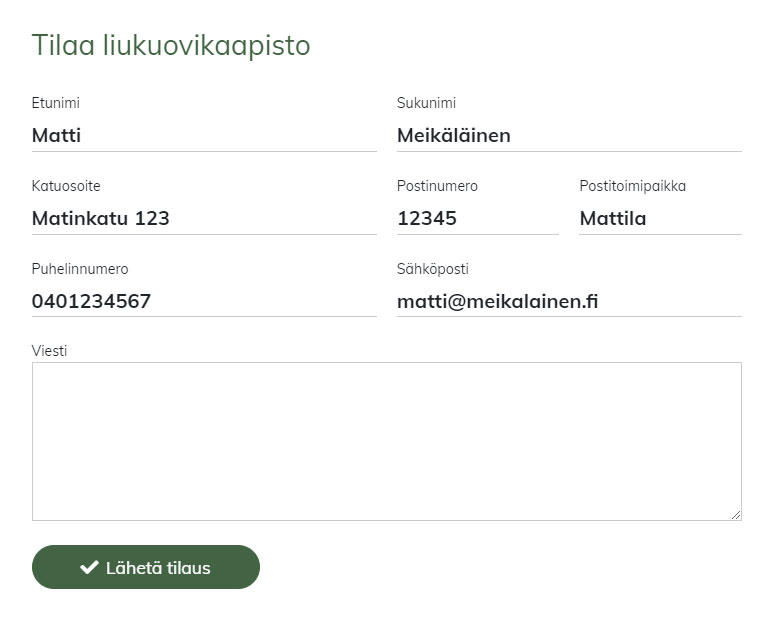Click the Postinumero label text
This screenshot has height=618, width=762.
click(437, 186)
